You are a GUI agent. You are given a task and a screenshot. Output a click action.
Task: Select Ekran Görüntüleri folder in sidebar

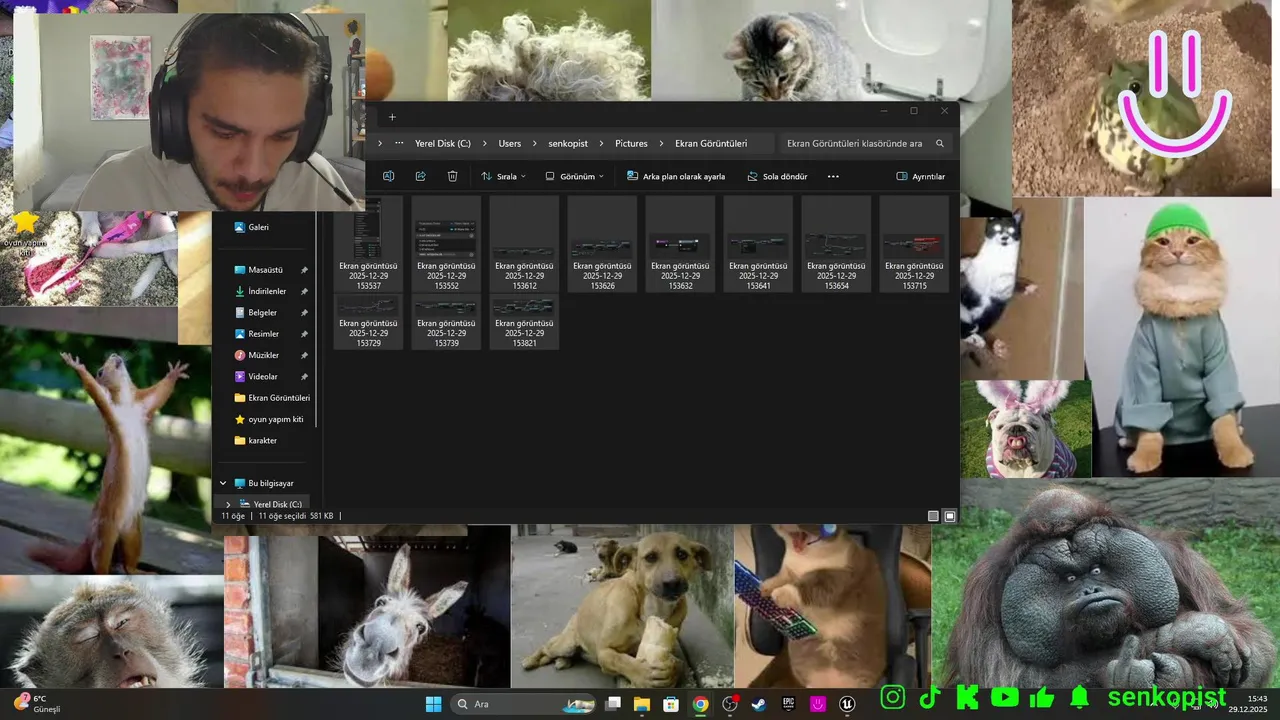(272, 398)
